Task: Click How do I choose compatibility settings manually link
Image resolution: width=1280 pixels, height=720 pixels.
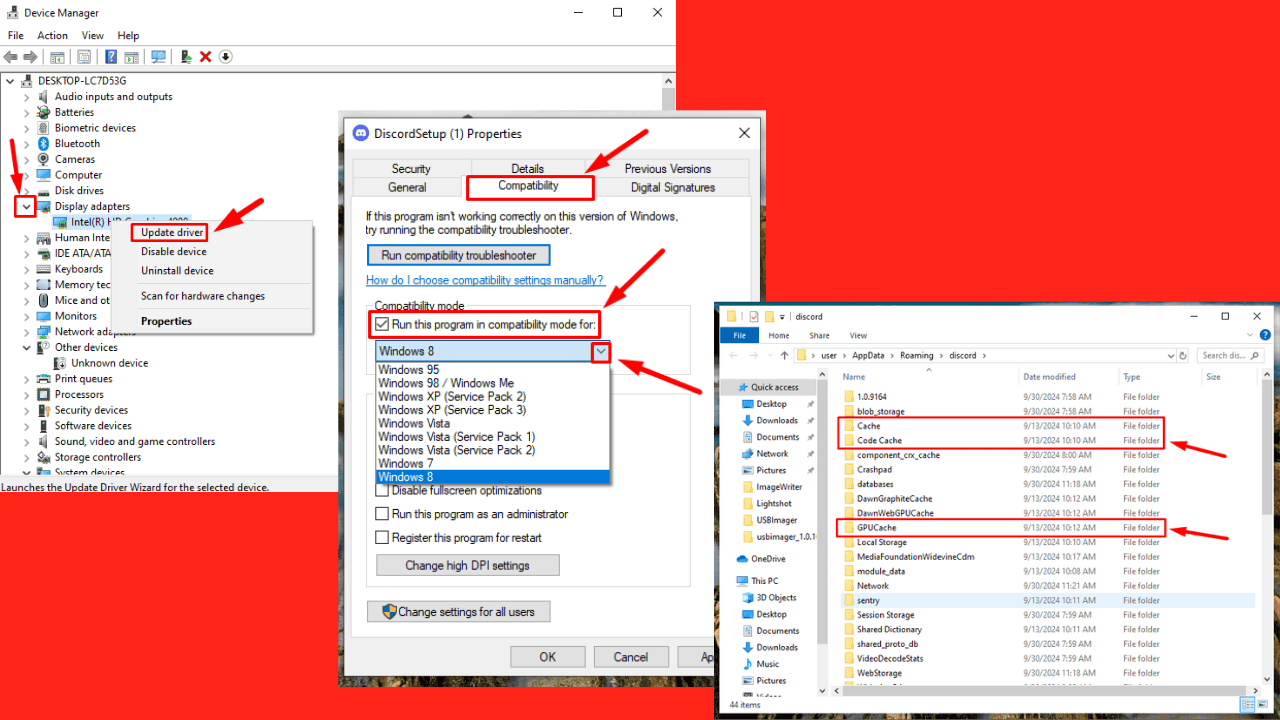Action: coord(485,280)
